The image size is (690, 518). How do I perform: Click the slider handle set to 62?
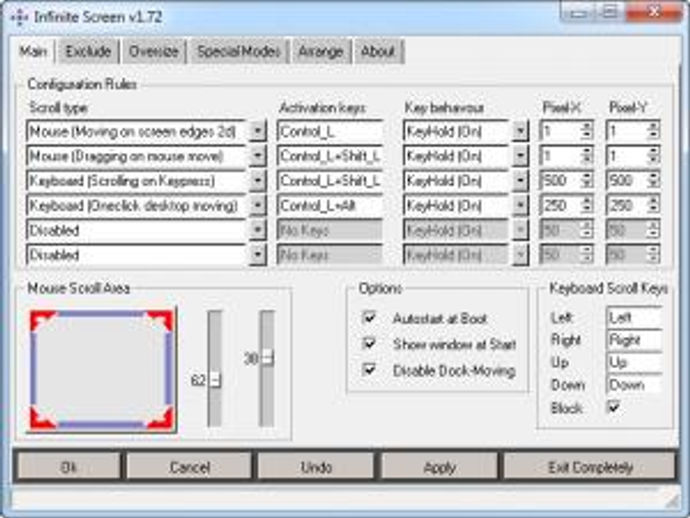click(215, 380)
